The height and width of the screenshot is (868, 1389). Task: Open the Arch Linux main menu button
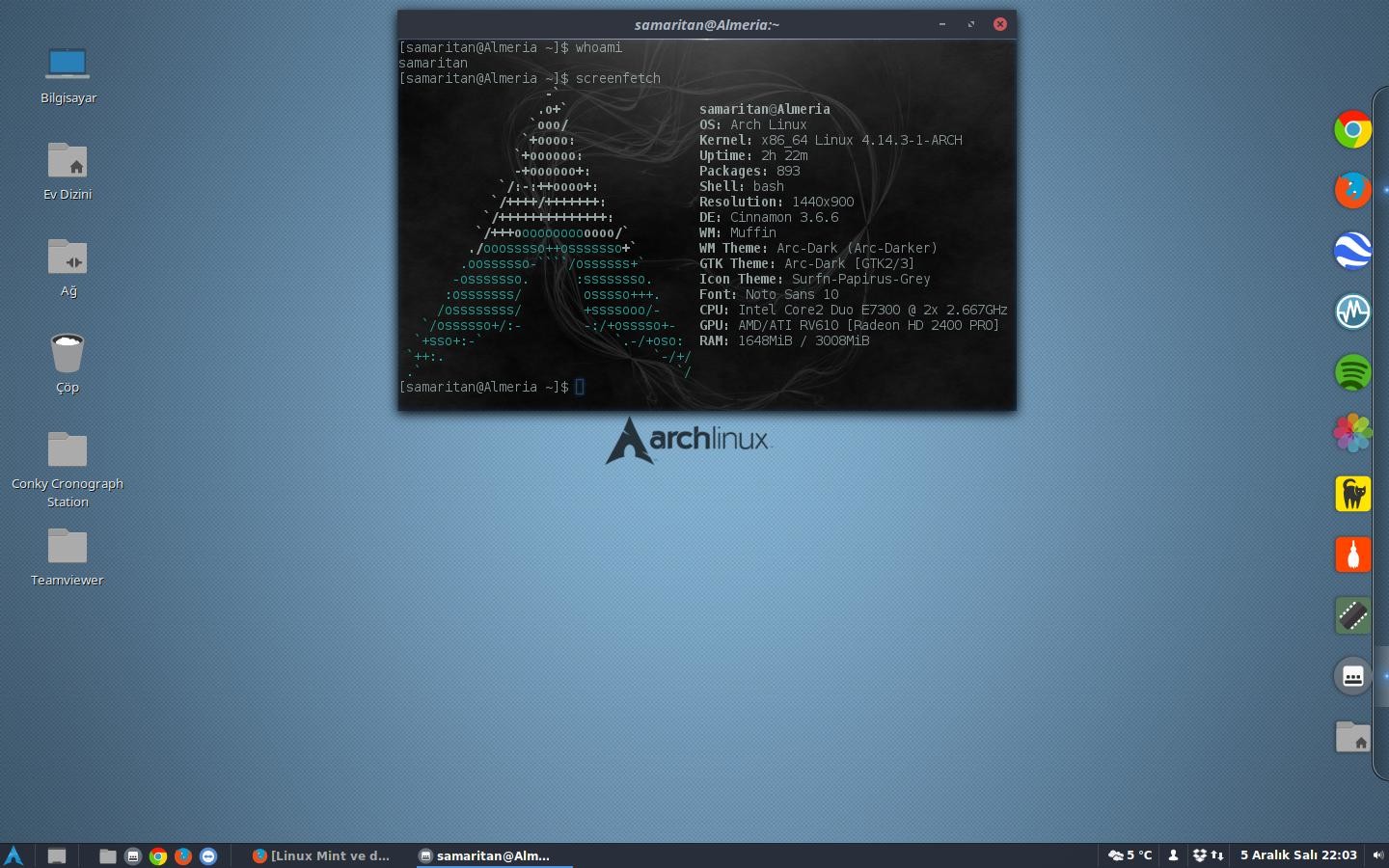click(14, 855)
